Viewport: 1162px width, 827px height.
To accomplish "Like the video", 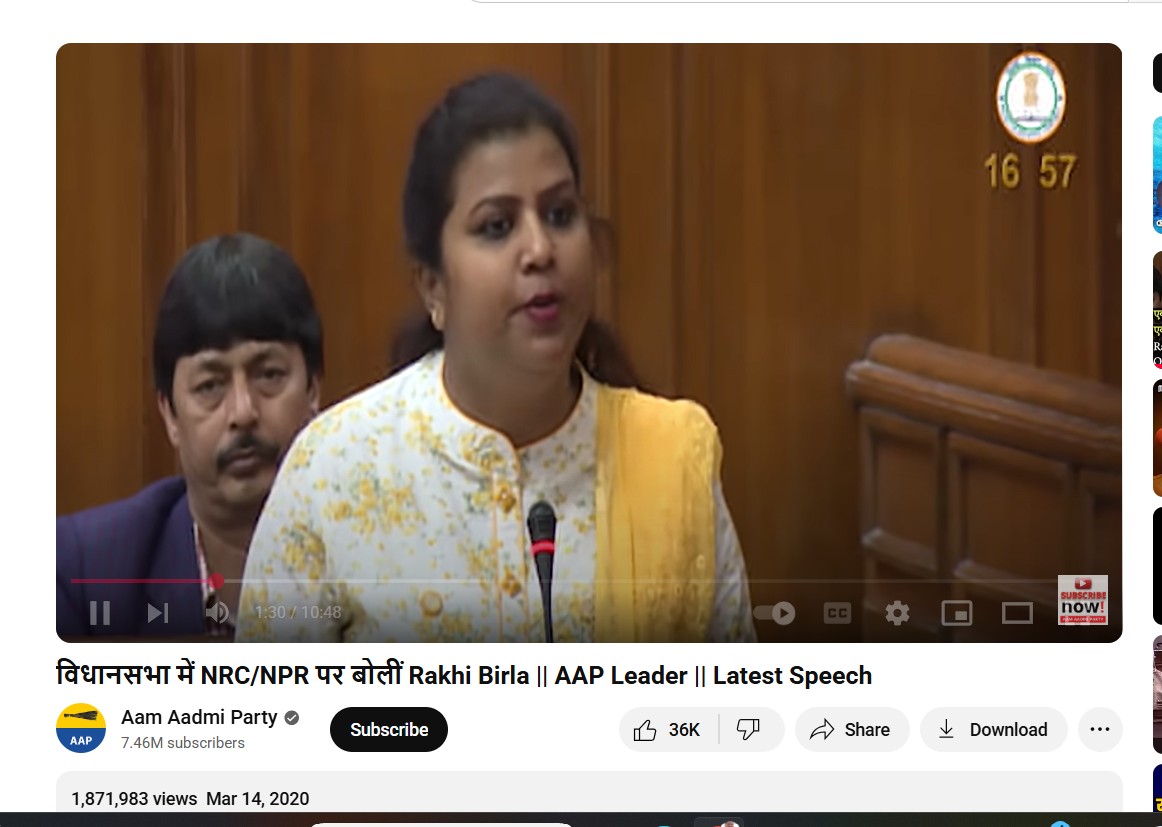I will click(665, 729).
